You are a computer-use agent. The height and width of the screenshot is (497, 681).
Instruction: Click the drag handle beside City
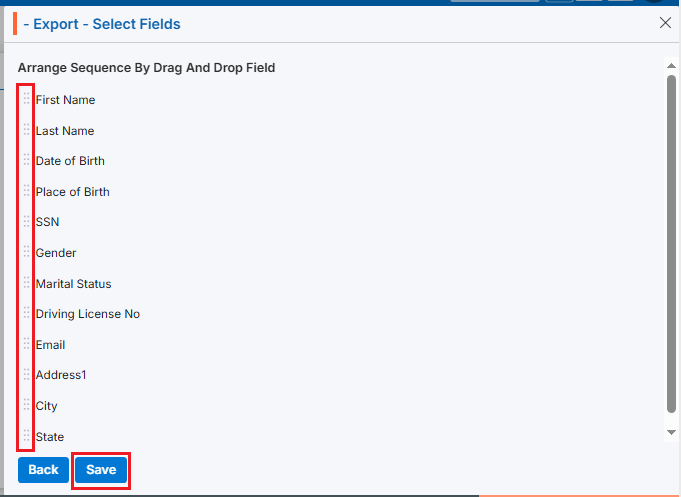(x=26, y=405)
